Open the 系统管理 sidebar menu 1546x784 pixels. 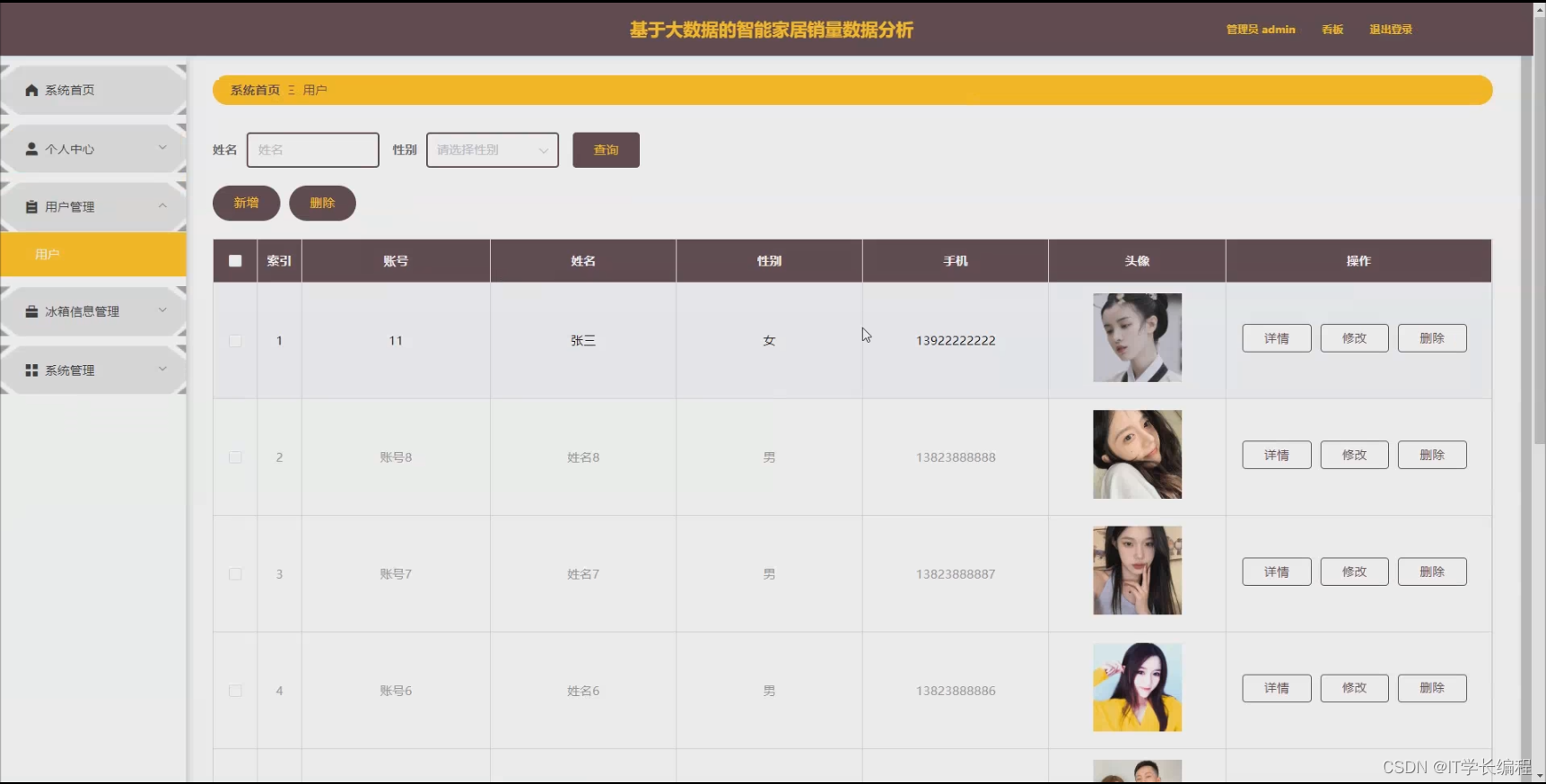[x=93, y=370]
